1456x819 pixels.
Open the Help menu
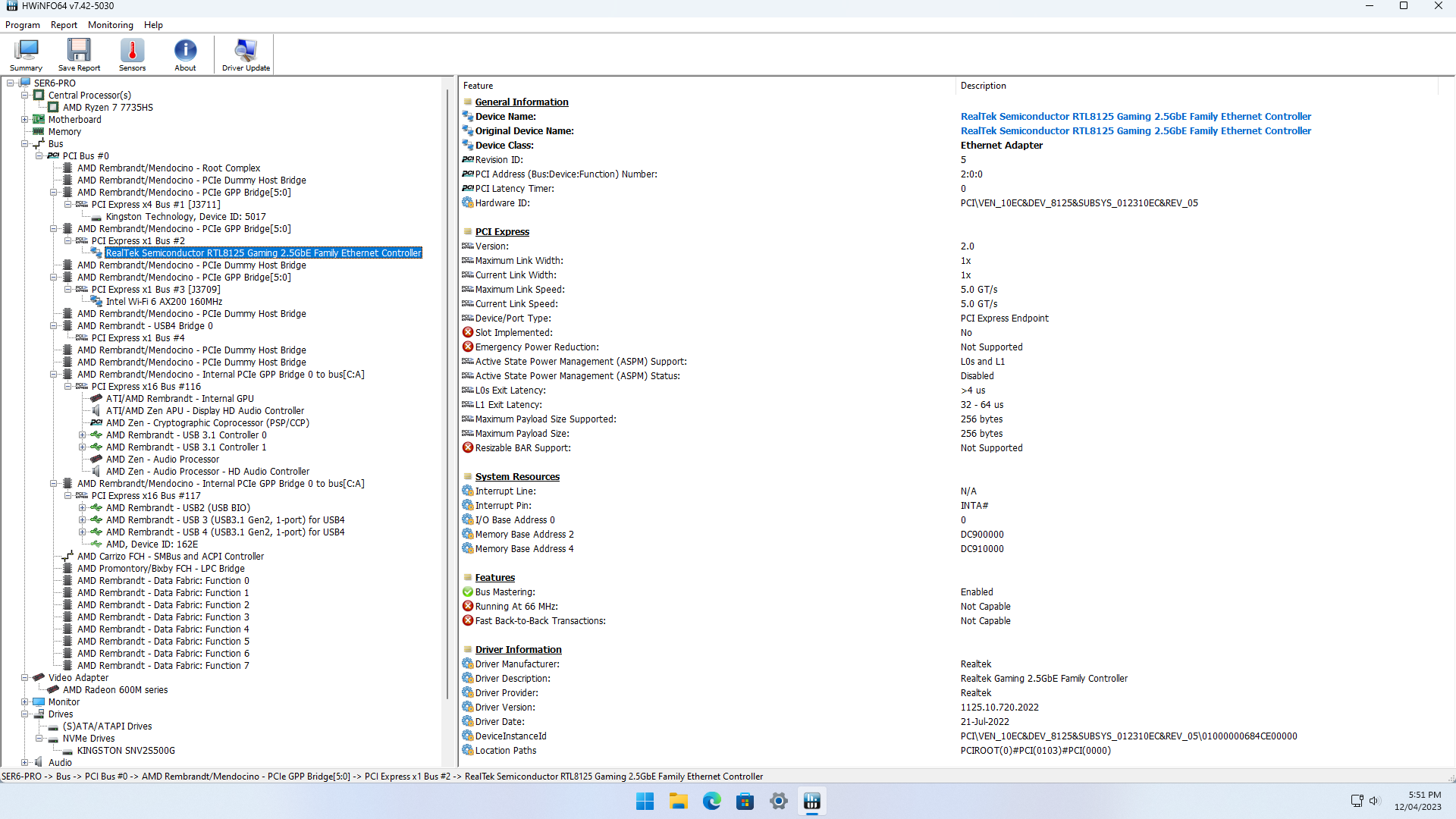click(153, 25)
